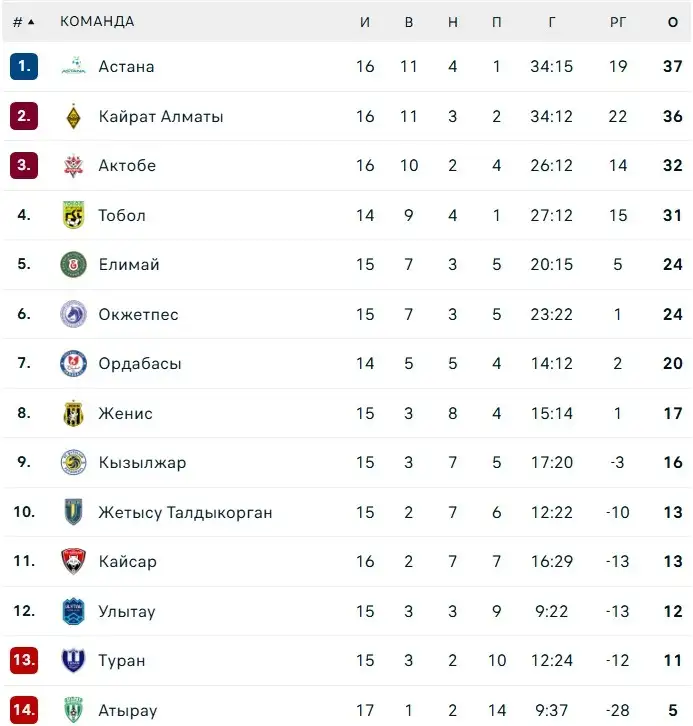
Task: Open the Женис team link
Action: coord(125,413)
